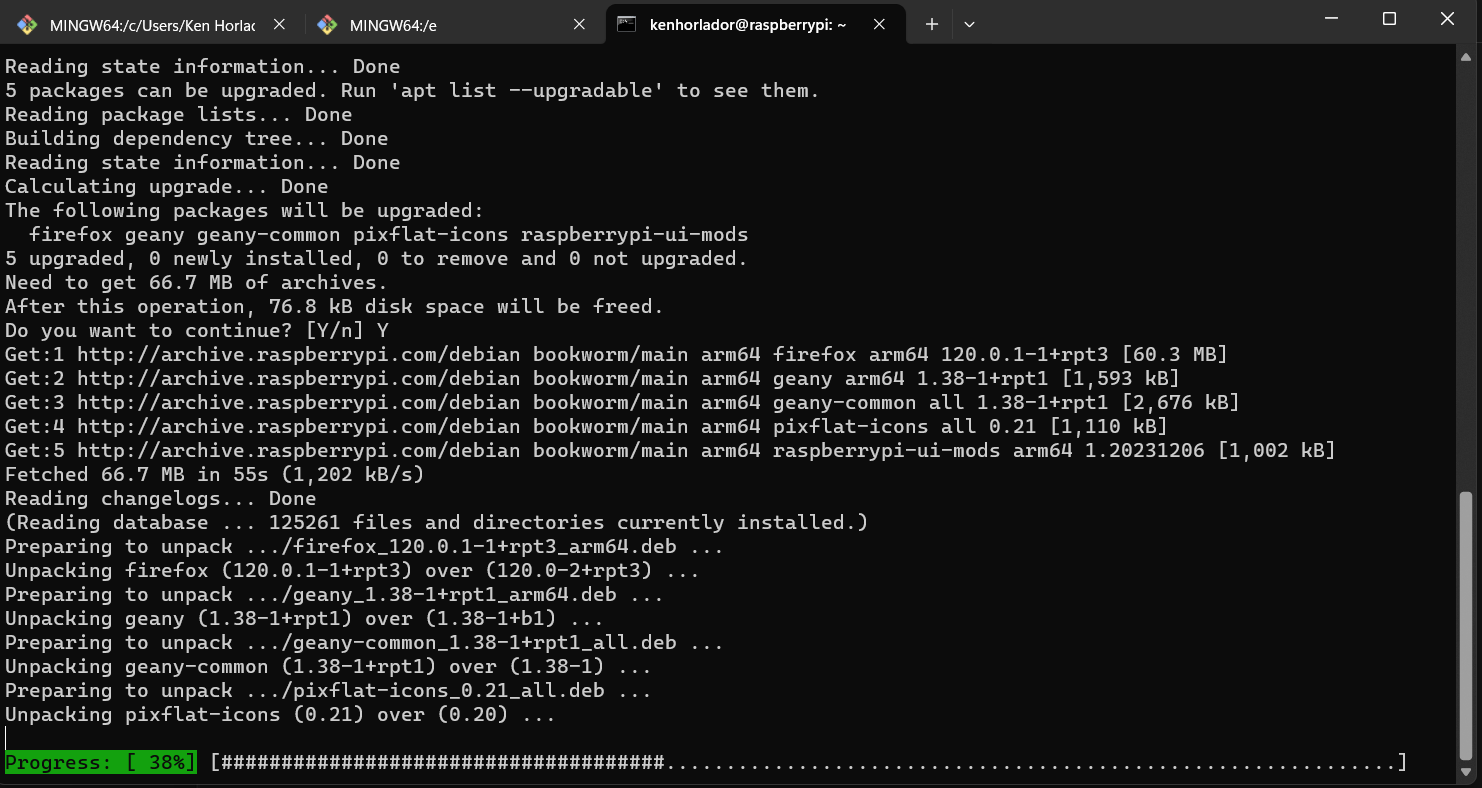Click the scrollbar up arrow
This screenshot has width=1482, height=788.
[x=1466, y=57]
